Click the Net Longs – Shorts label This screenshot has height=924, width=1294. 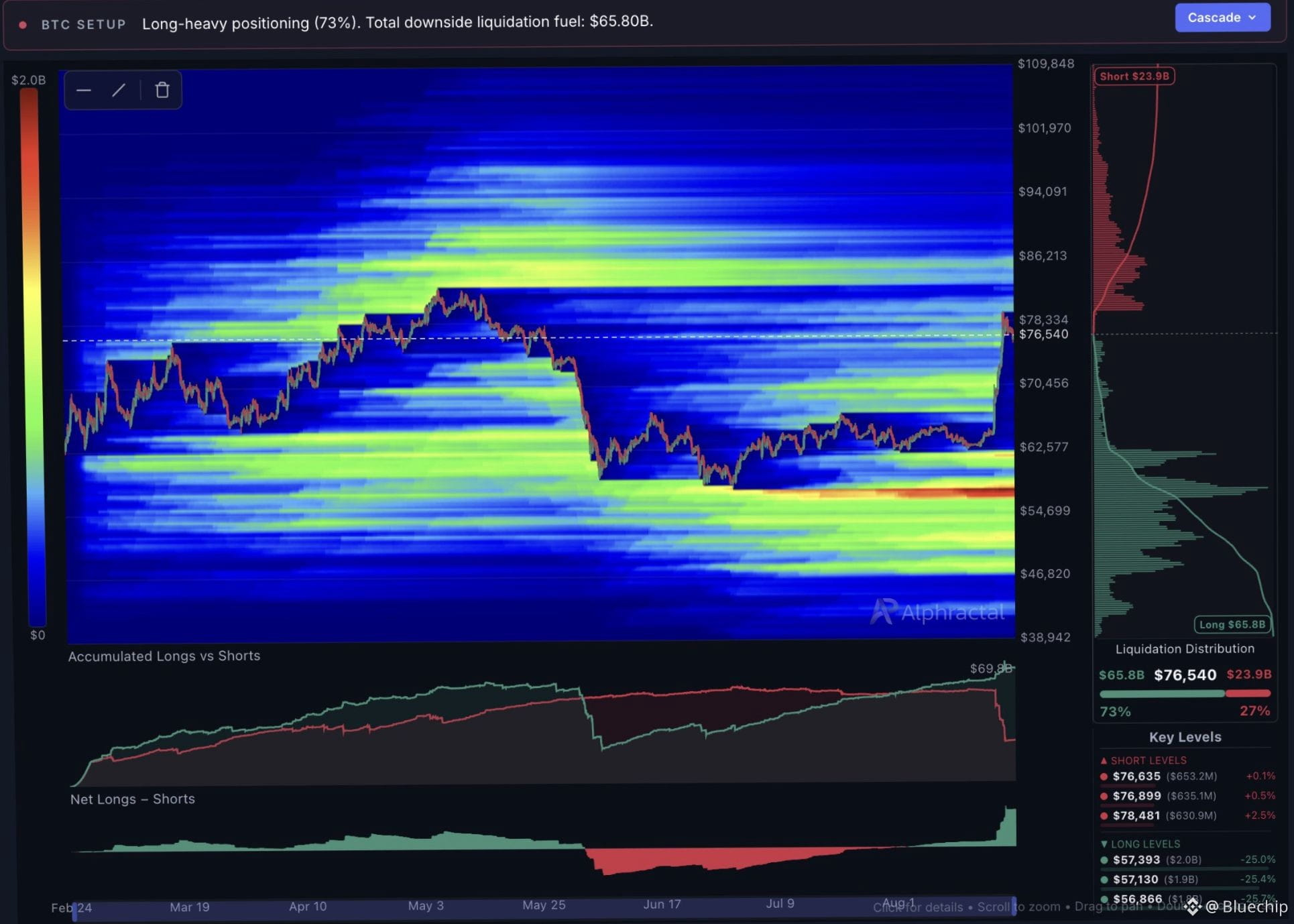tap(133, 799)
